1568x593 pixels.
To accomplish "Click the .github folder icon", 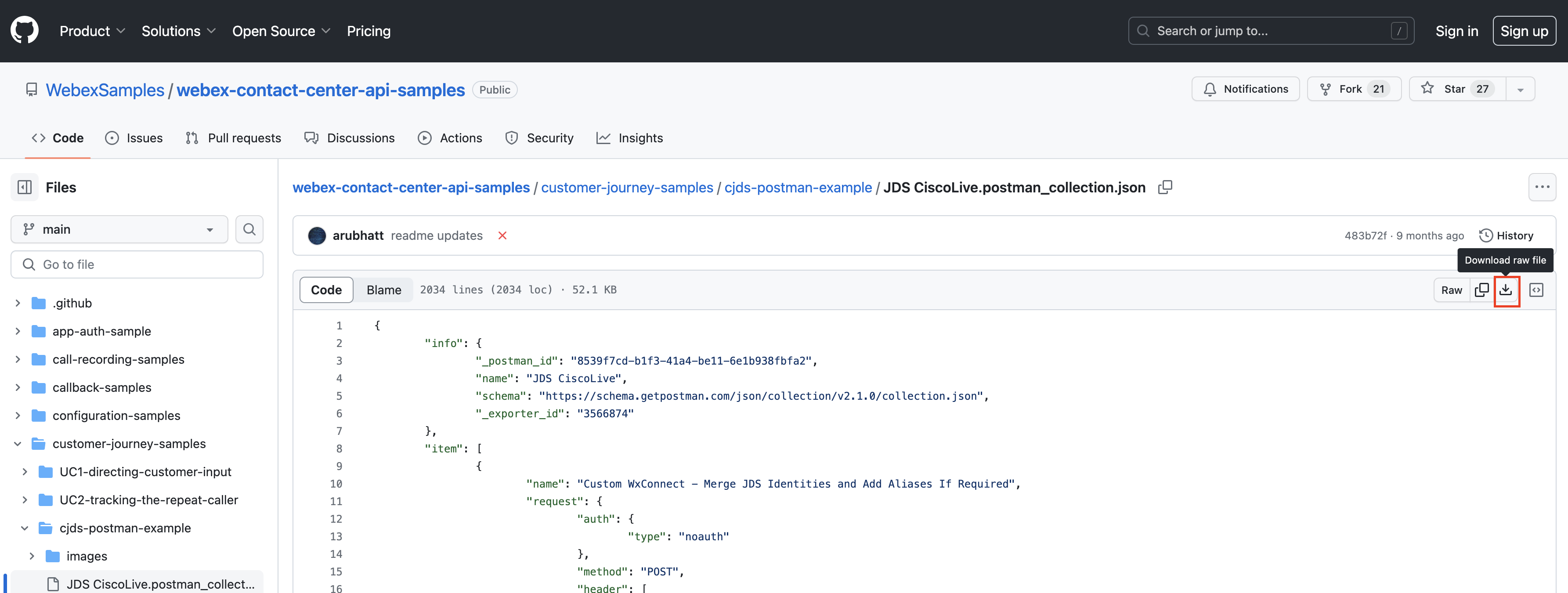I will (x=39, y=303).
